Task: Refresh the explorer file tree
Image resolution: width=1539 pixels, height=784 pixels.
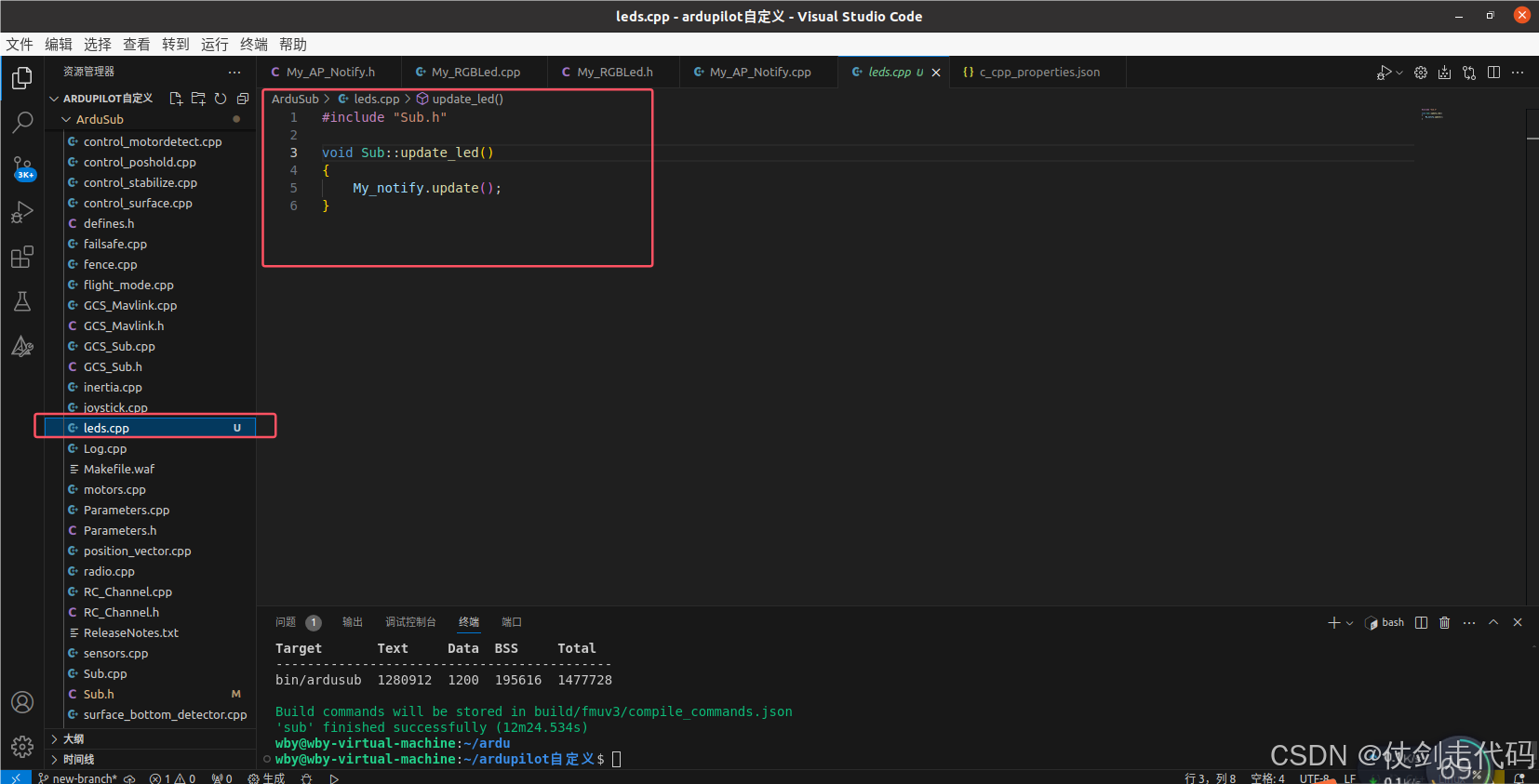Action: point(221,99)
